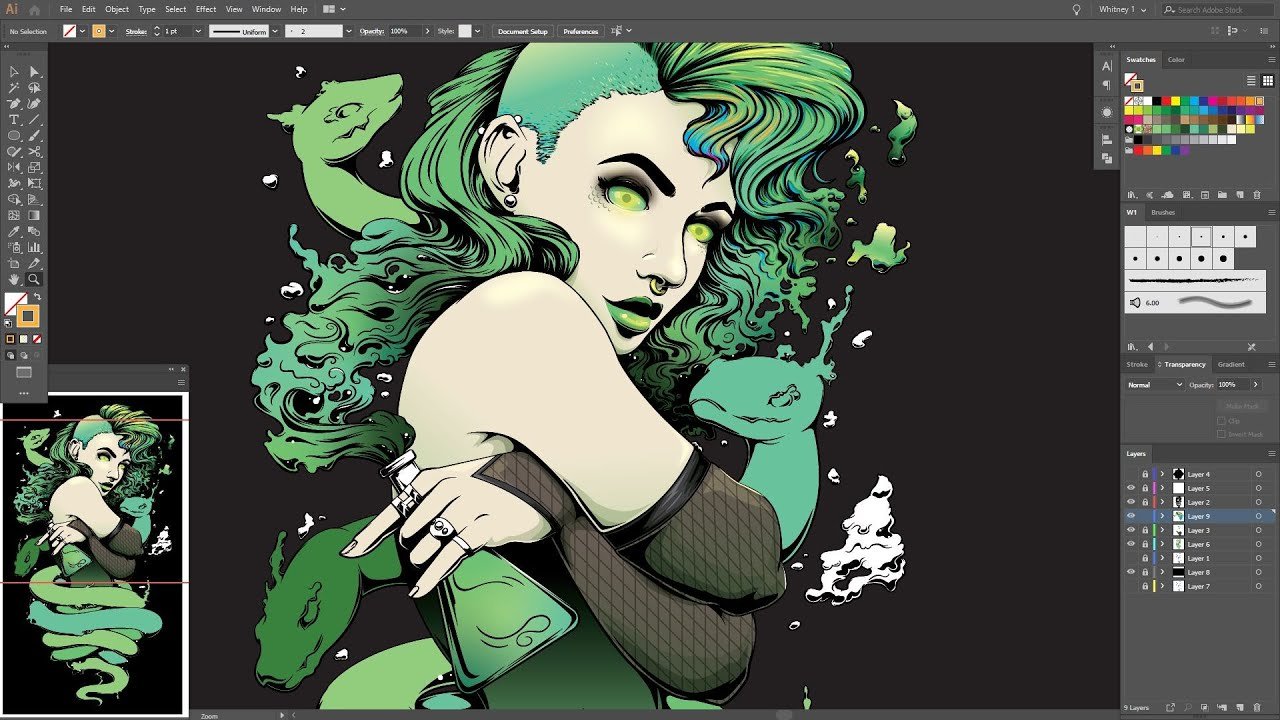This screenshot has height=720, width=1280.
Task: Pick the Paintbrush tool
Action: point(34,136)
